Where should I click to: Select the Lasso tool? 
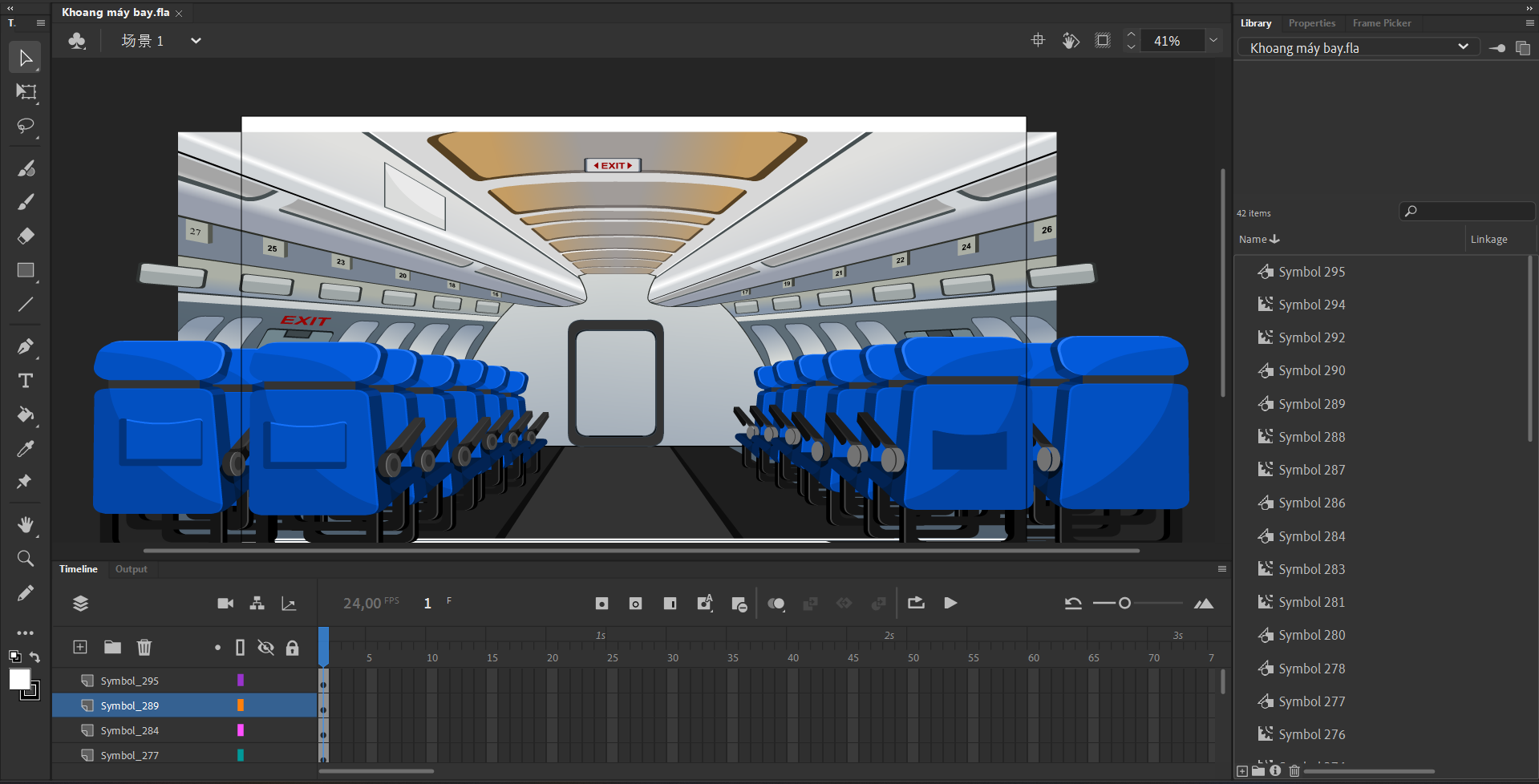click(26, 127)
